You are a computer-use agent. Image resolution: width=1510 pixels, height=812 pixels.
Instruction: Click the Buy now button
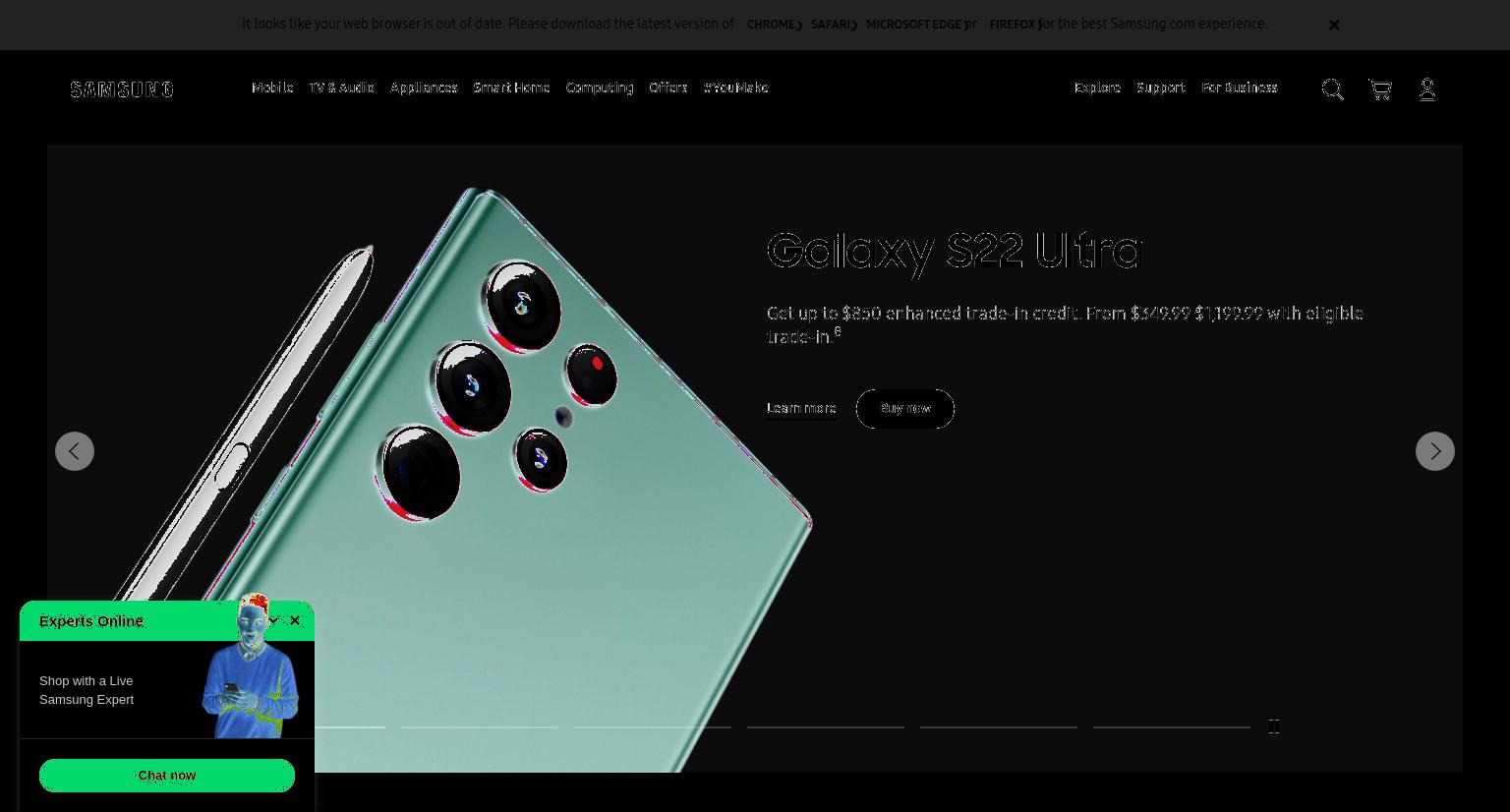(x=905, y=409)
